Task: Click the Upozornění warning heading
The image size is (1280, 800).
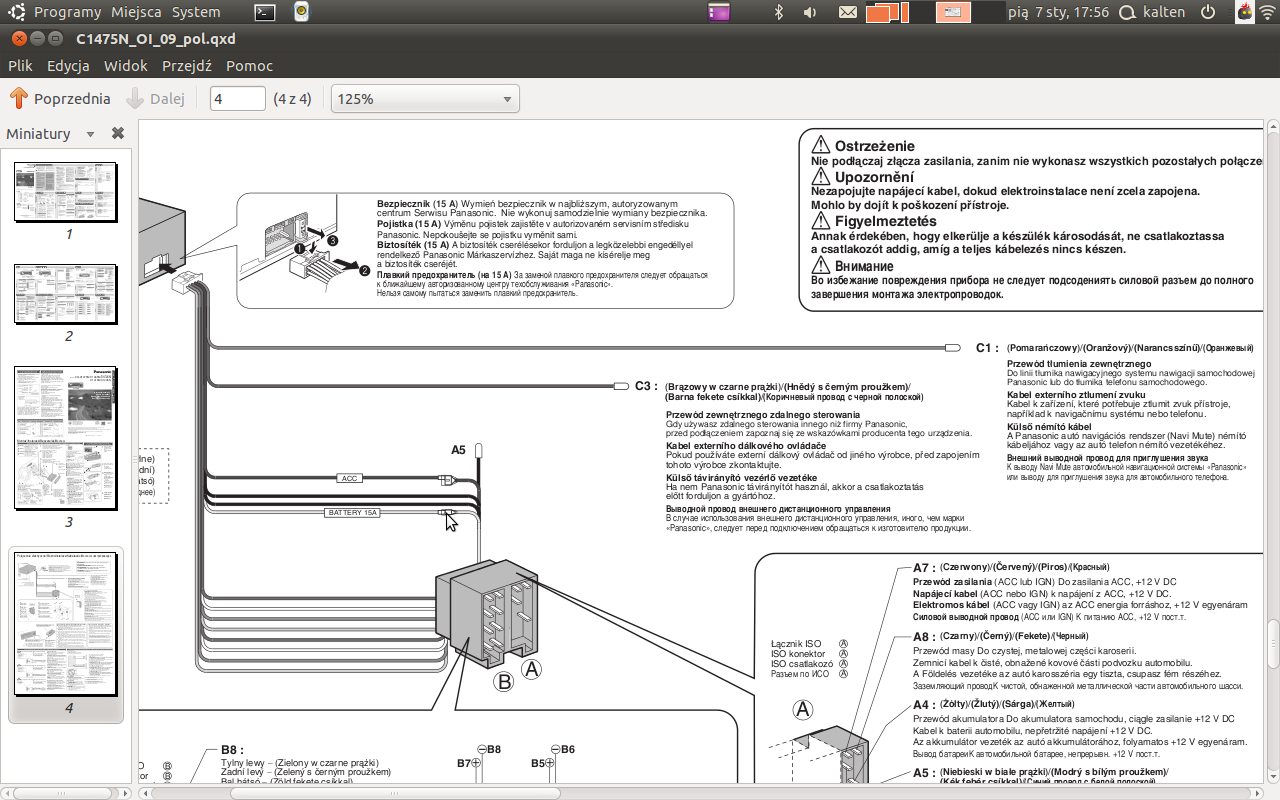Action: [874, 177]
